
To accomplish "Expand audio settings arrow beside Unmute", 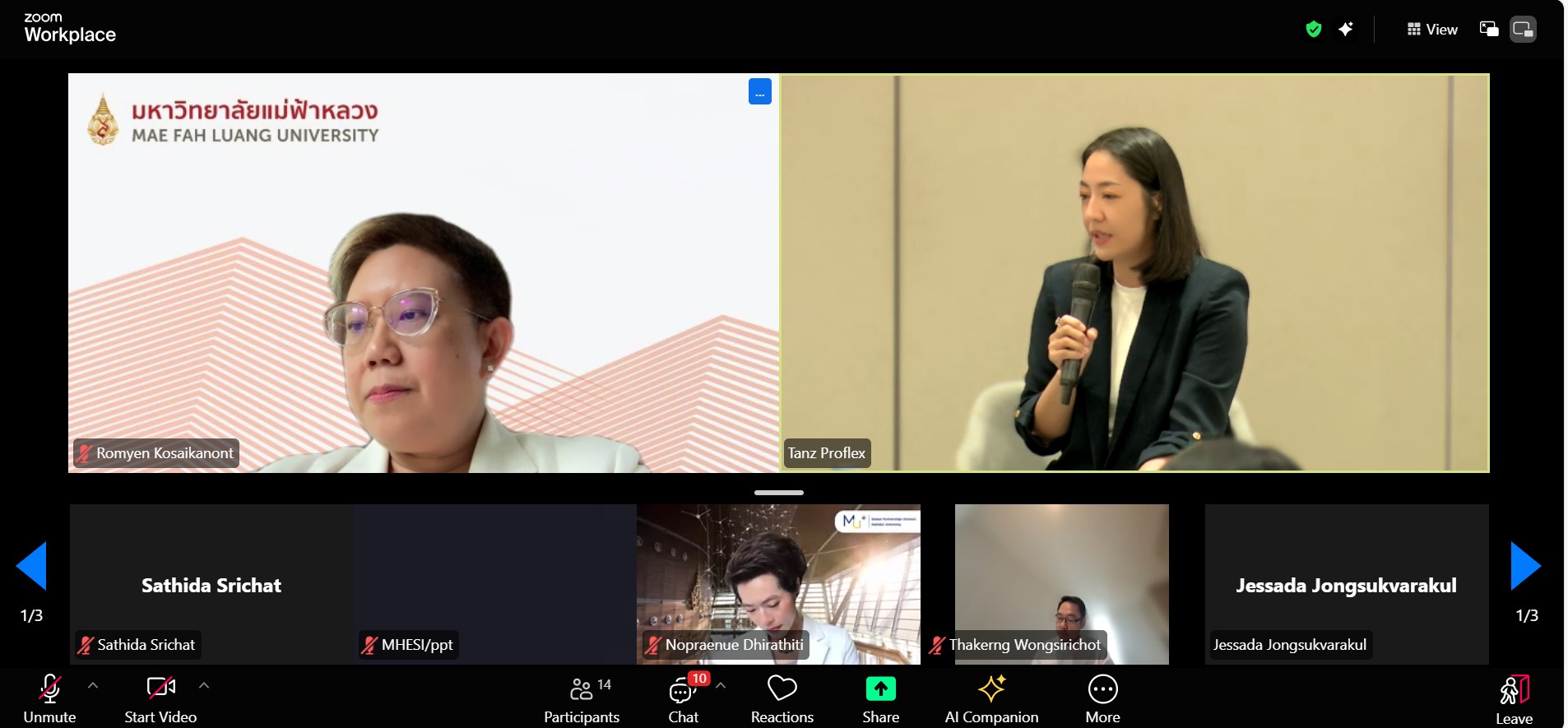I will point(93,685).
